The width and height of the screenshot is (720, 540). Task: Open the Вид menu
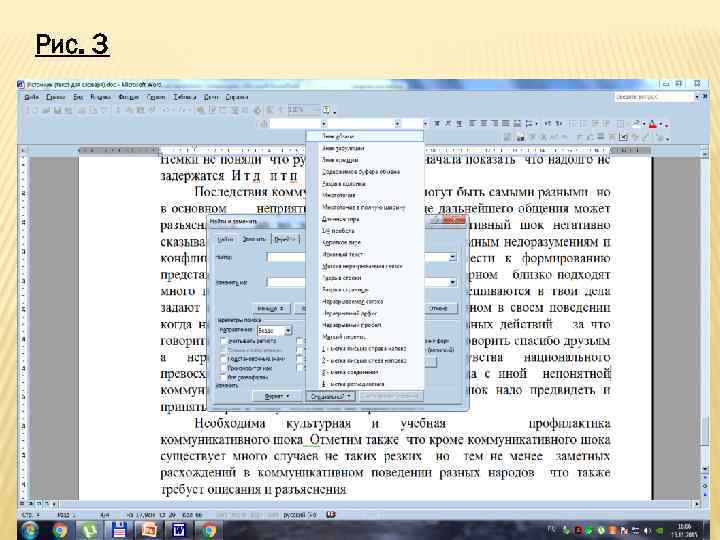click(x=78, y=97)
